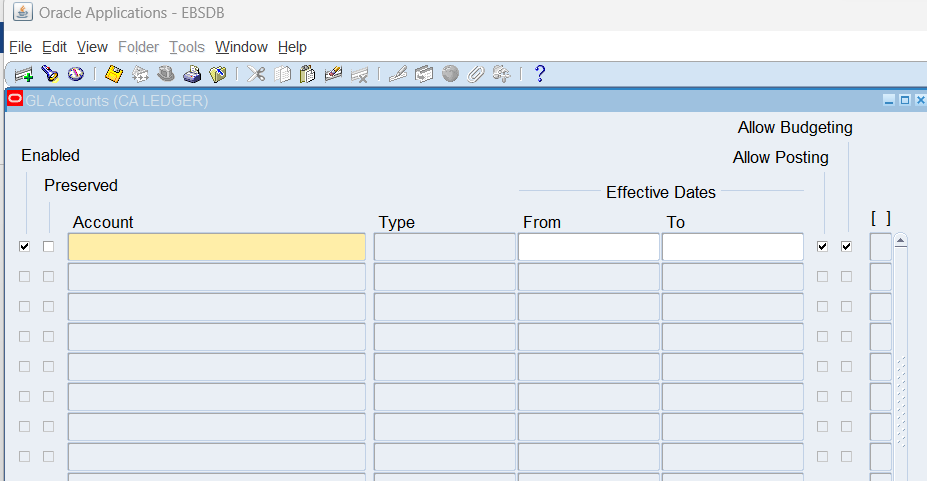This screenshot has width=927, height=481.
Task: Click the Folder Tools icon
Action: click(x=502, y=74)
